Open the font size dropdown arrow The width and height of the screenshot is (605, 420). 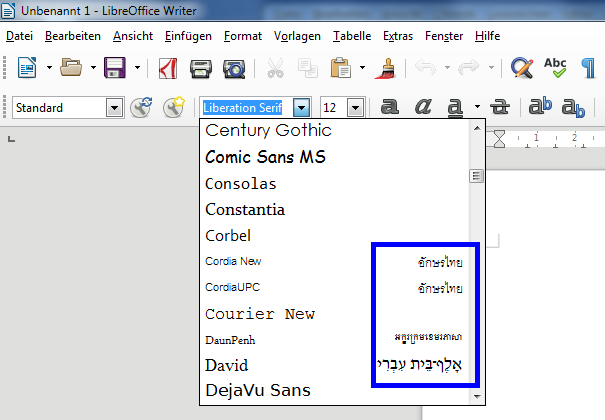(355, 108)
